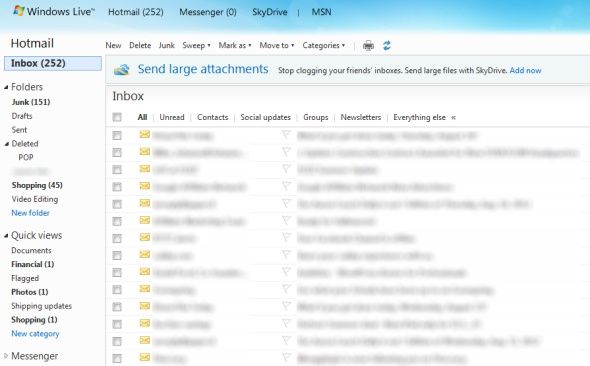Viewport: 590px width, 366px height.
Task: Collapse the Deleted folder triangle
Action: (x=6, y=144)
